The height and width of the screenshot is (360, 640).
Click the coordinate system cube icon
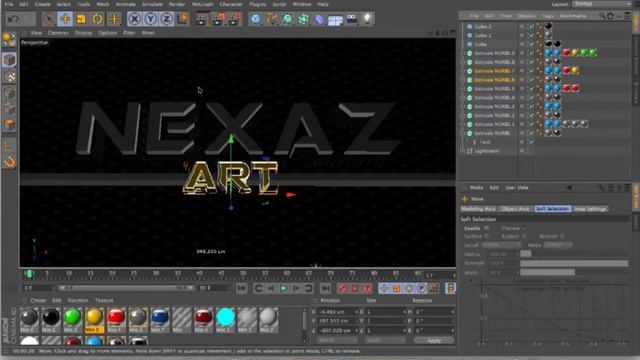pyautogui.click(x=183, y=19)
